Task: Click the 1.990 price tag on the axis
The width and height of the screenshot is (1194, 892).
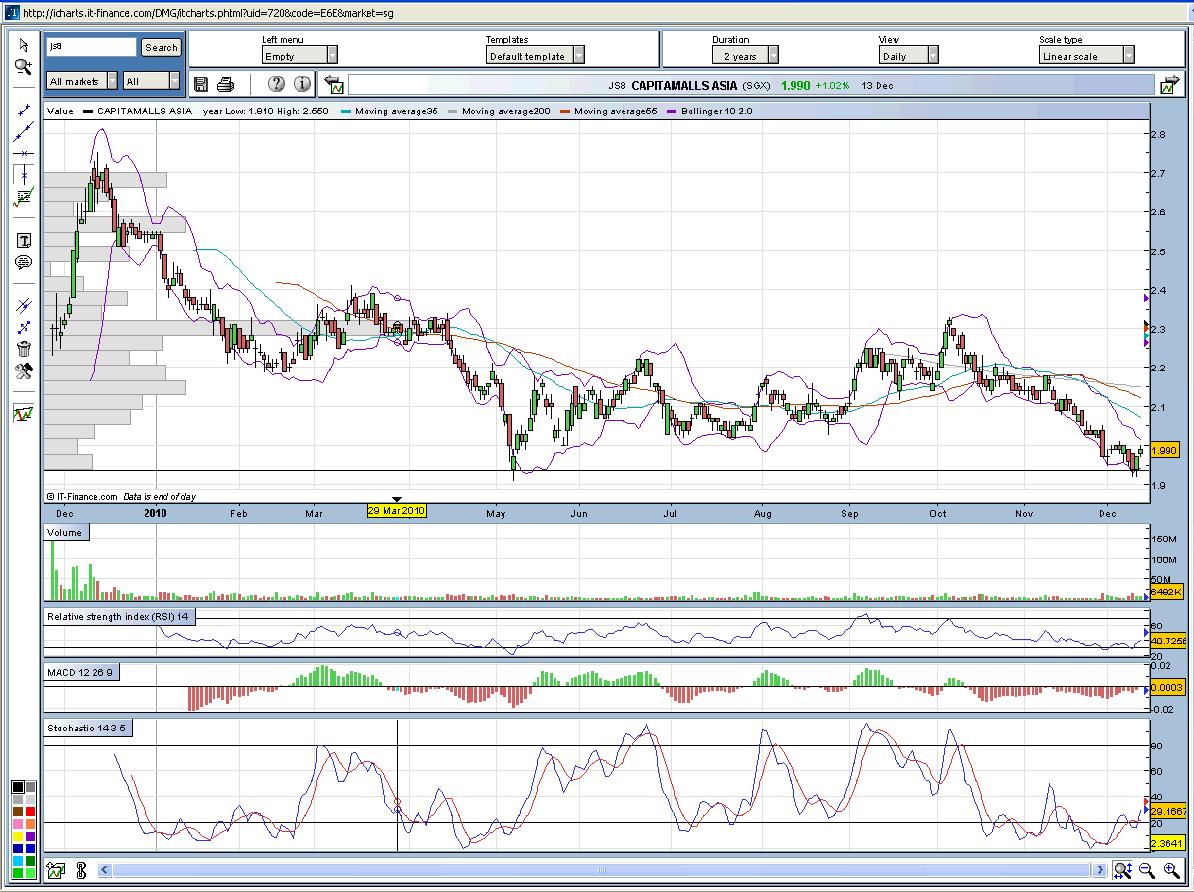Action: pyautogui.click(x=1164, y=450)
